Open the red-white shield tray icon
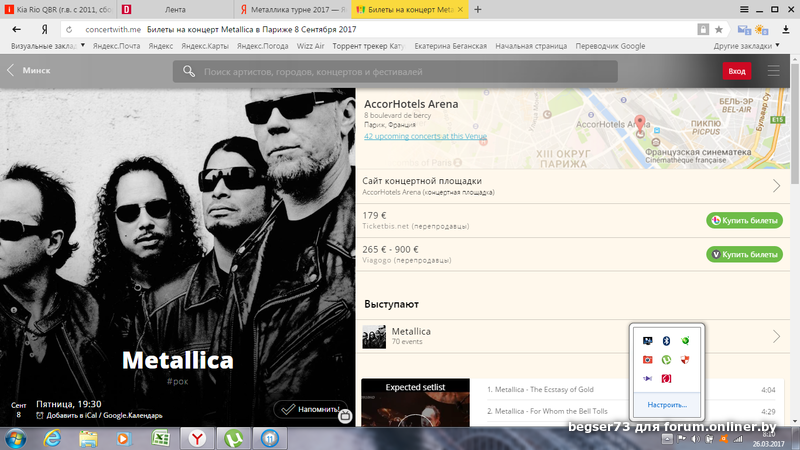The image size is (800, 450). point(685,360)
